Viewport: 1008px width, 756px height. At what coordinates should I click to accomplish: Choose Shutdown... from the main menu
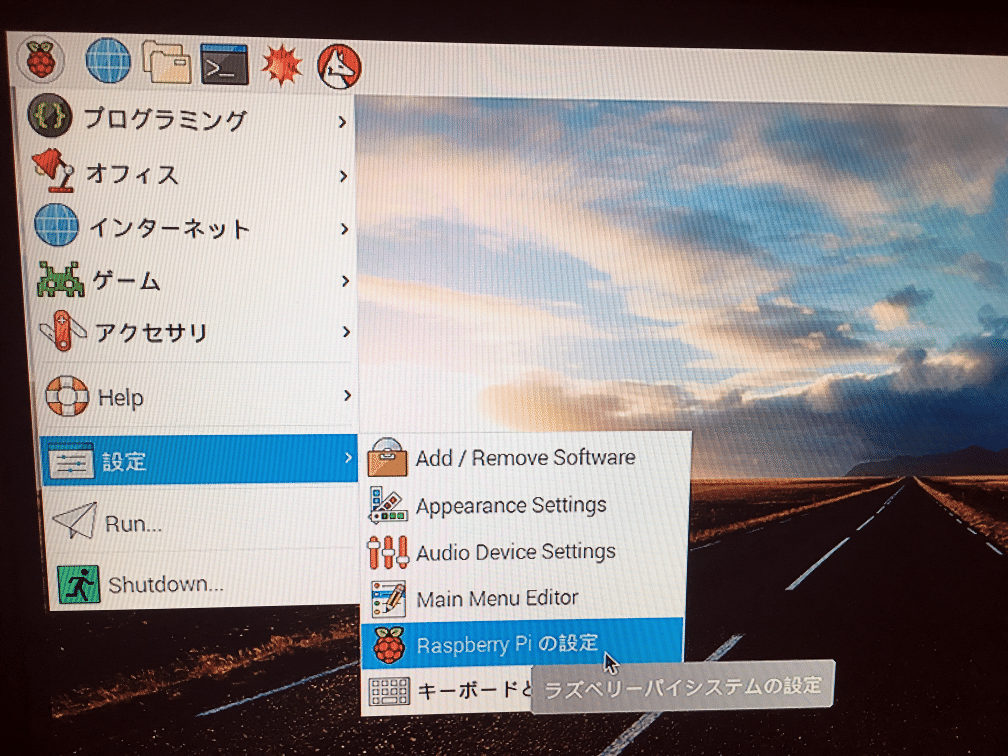pos(204,584)
